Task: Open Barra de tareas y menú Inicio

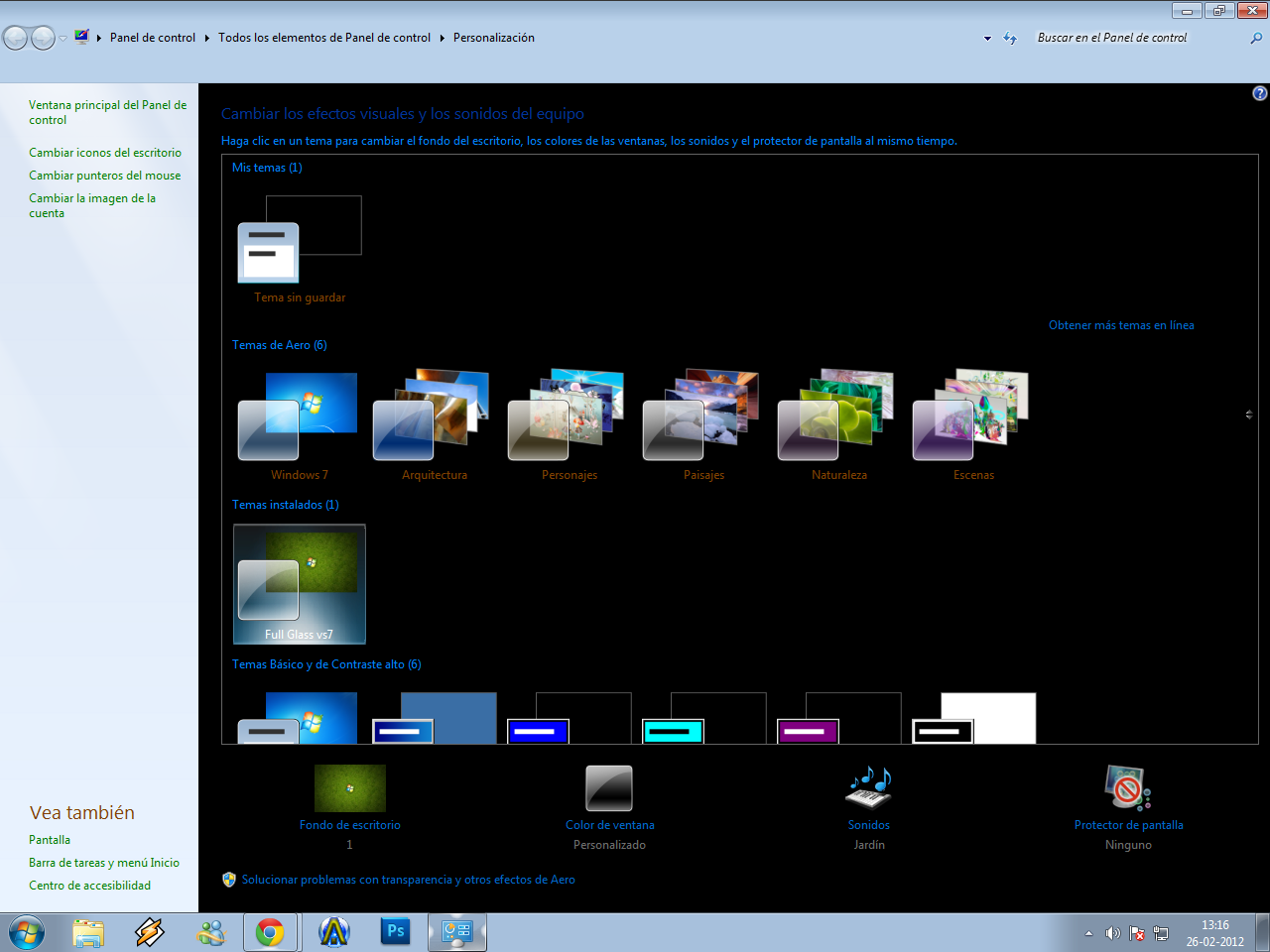Action: 104,863
